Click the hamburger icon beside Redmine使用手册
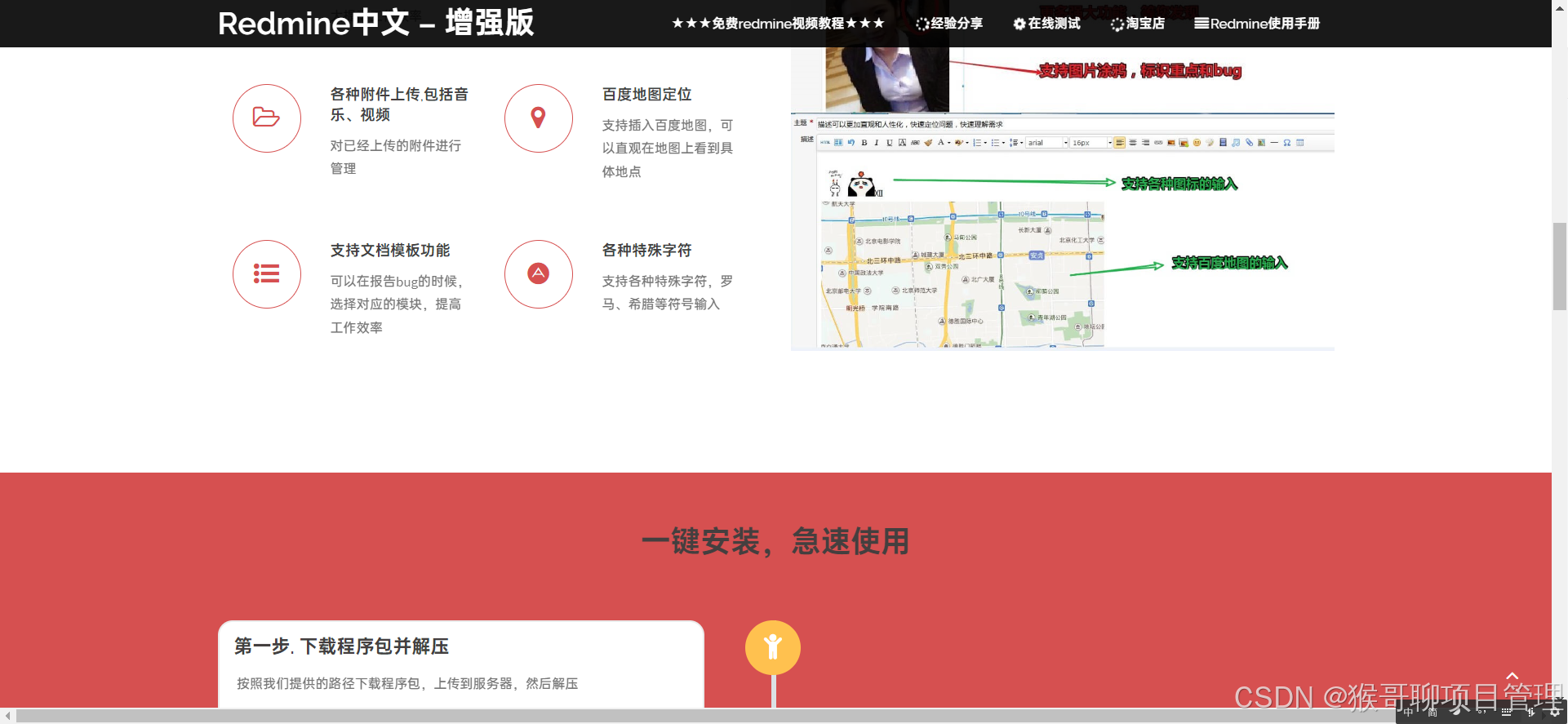The width and height of the screenshot is (1568, 724). click(x=1201, y=24)
